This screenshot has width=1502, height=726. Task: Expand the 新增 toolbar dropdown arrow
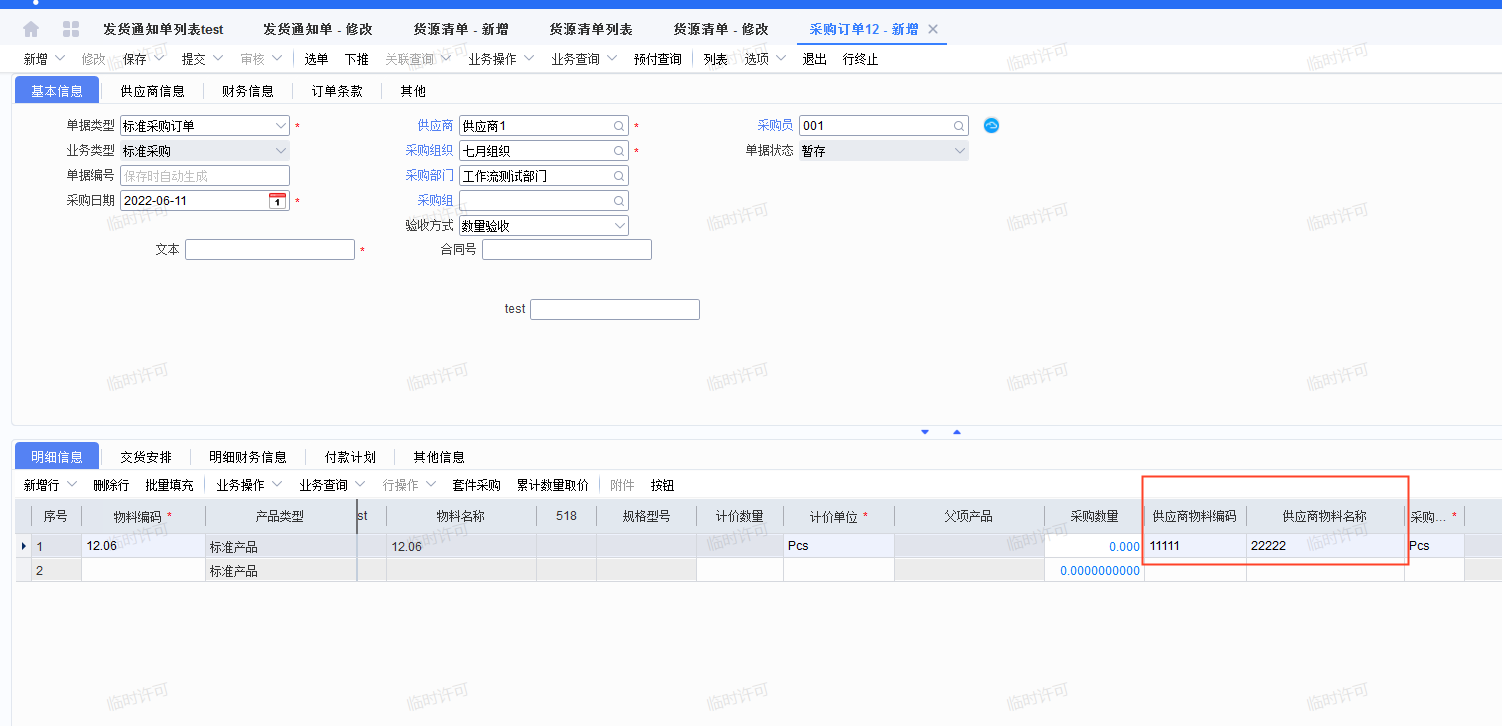(x=59, y=59)
